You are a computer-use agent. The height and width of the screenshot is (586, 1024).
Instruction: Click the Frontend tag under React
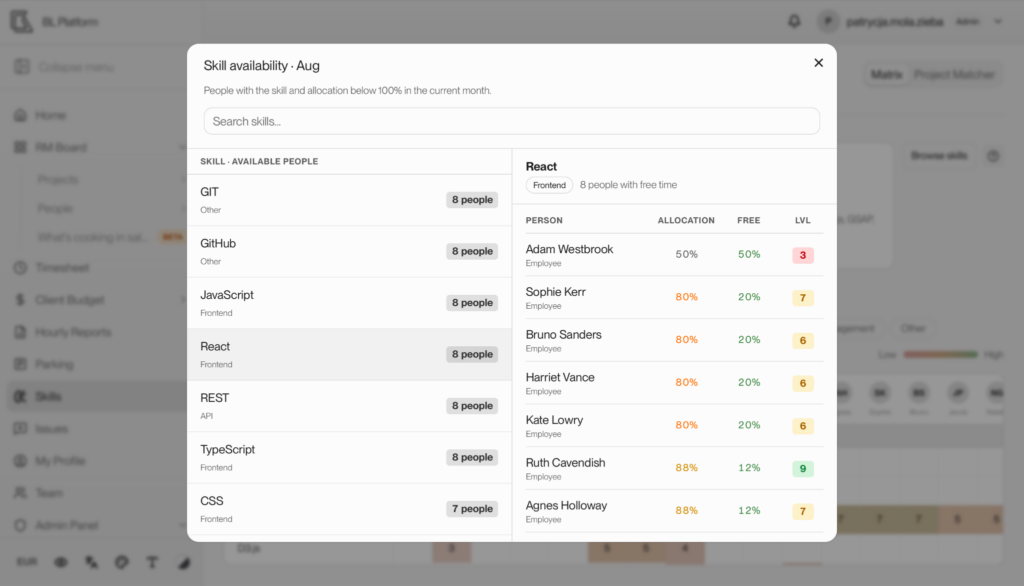click(x=549, y=186)
